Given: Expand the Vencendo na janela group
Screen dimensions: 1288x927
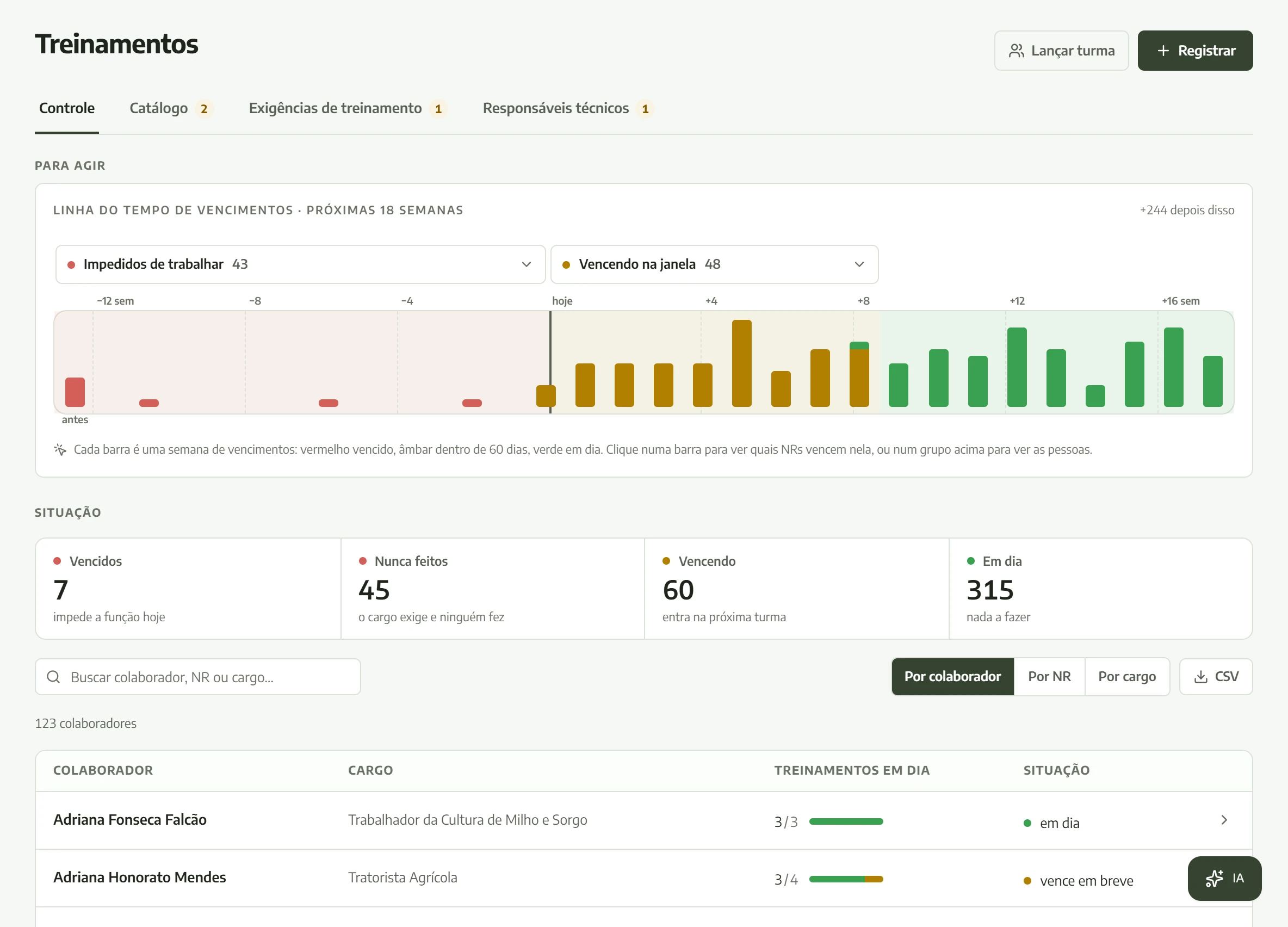Looking at the screenshot, I should coord(714,264).
